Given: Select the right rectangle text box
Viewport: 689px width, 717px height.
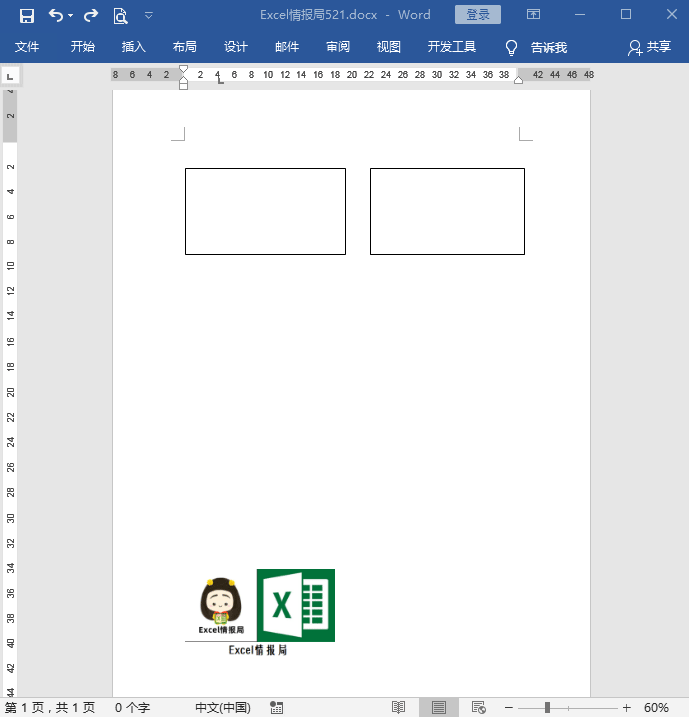Looking at the screenshot, I should 447,211.
